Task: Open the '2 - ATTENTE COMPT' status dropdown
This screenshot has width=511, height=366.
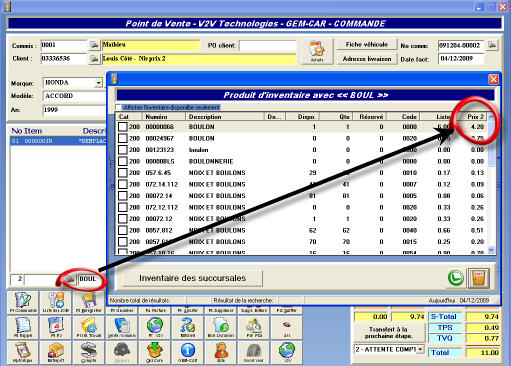Action: click(420, 350)
